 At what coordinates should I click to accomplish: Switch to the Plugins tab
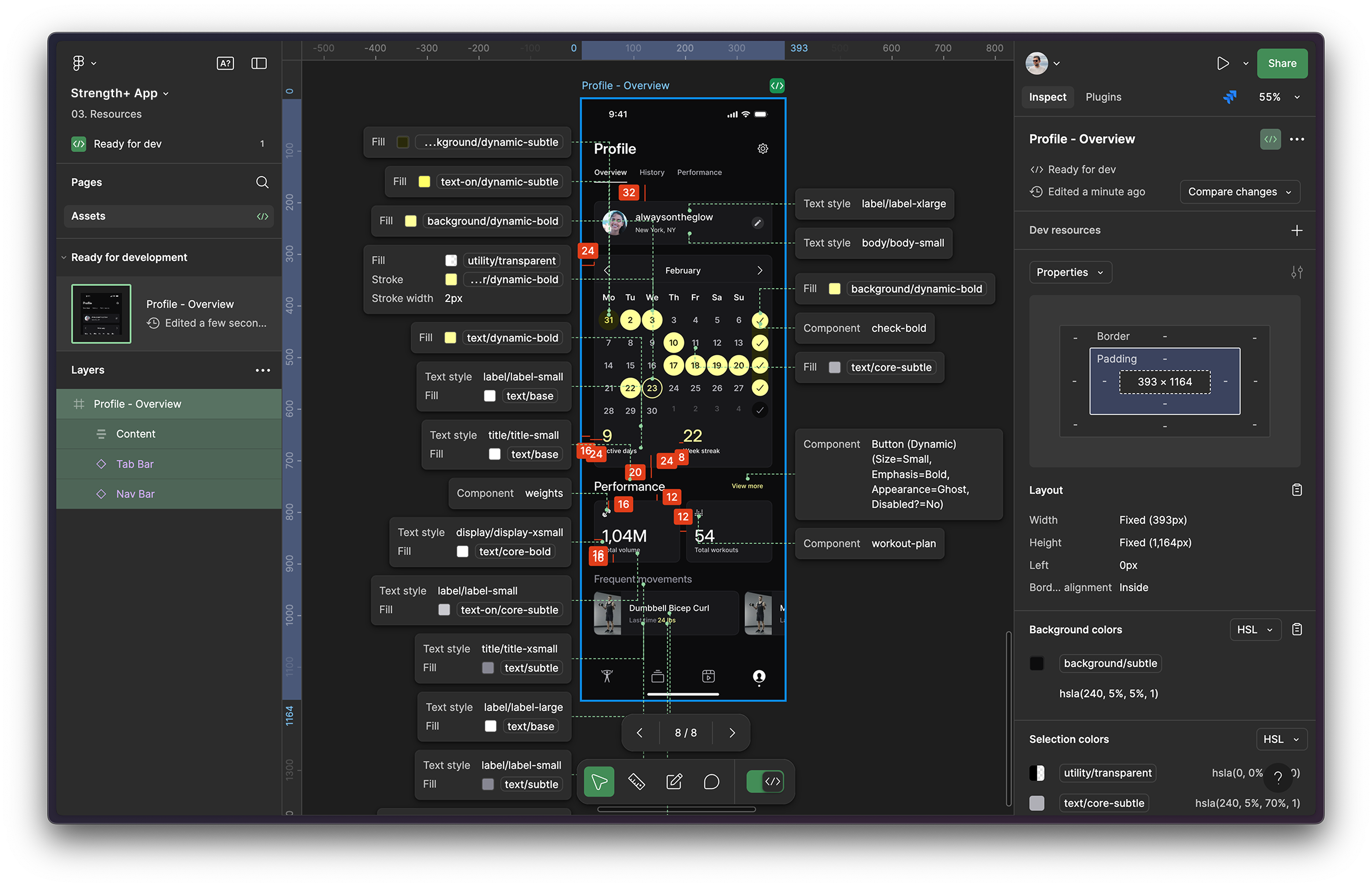click(1103, 97)
